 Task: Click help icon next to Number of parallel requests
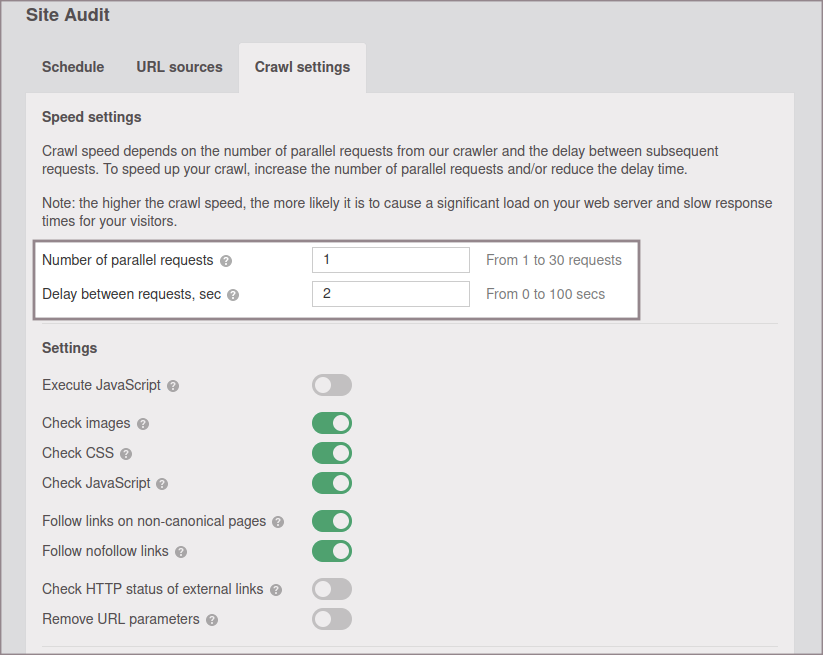[226, 261]
